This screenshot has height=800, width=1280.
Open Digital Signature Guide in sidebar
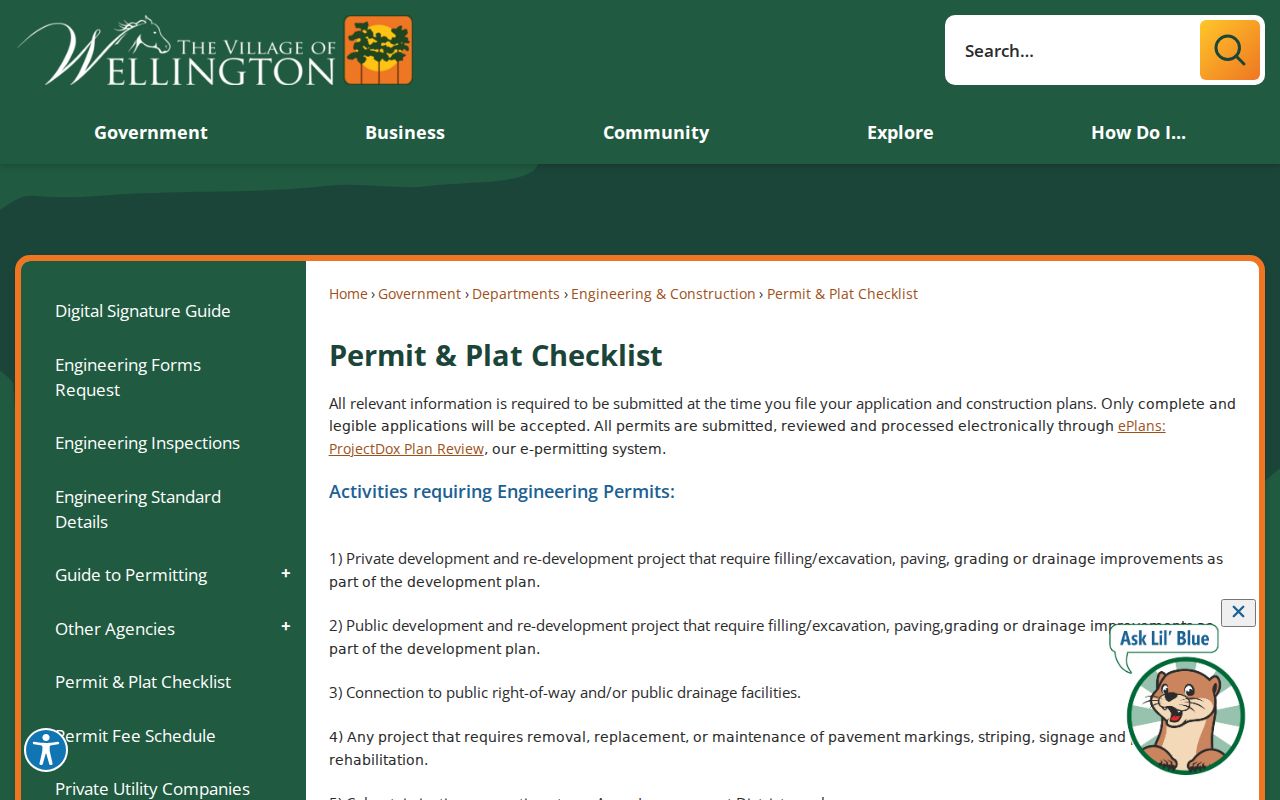tap(143, 311)
